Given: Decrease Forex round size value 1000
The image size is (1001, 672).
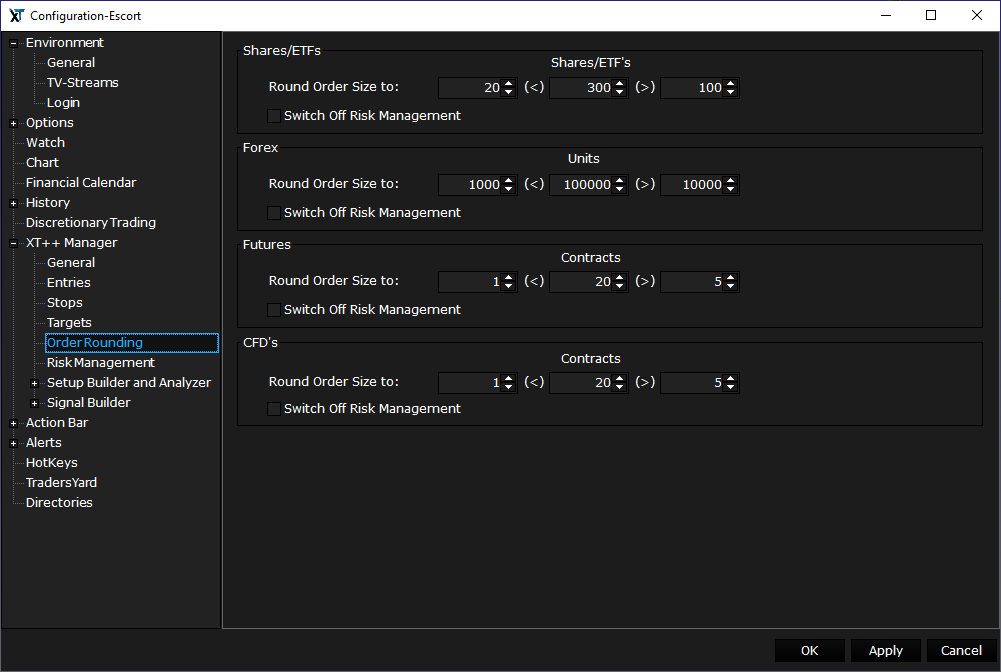Looking at the screenshot, I should coord(508,189).
